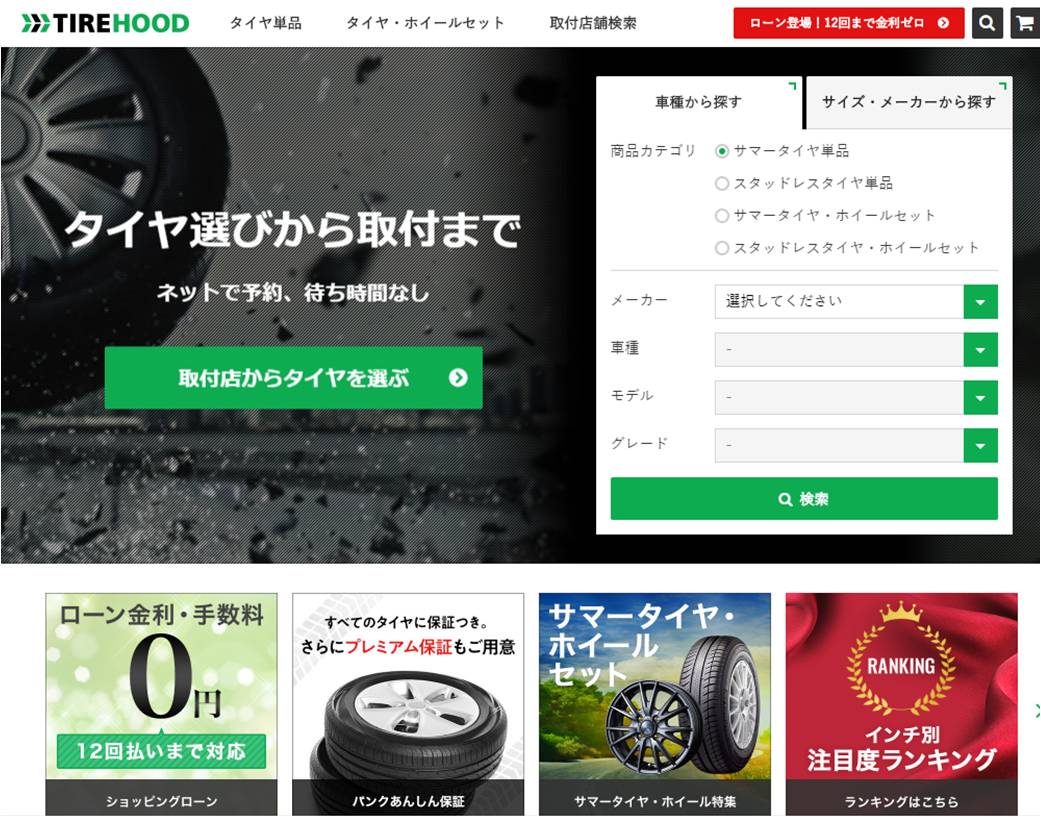The width and height of the screenshot is (1041, 817).
Task: Choose スタッドレスタイヤ・ホイールセット radio button
Action: click(x=722, y=248)
